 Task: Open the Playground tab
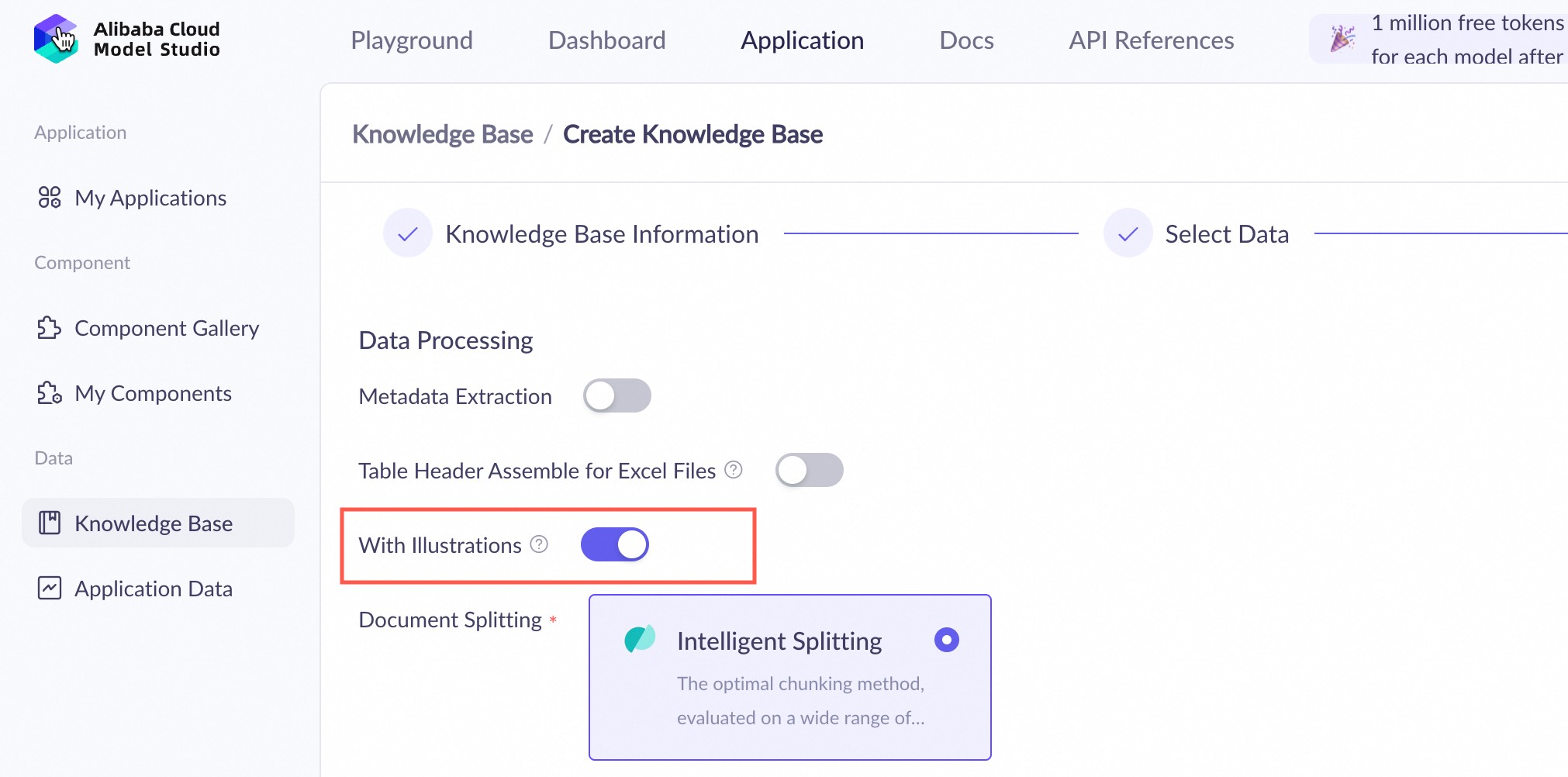(412, 40)
